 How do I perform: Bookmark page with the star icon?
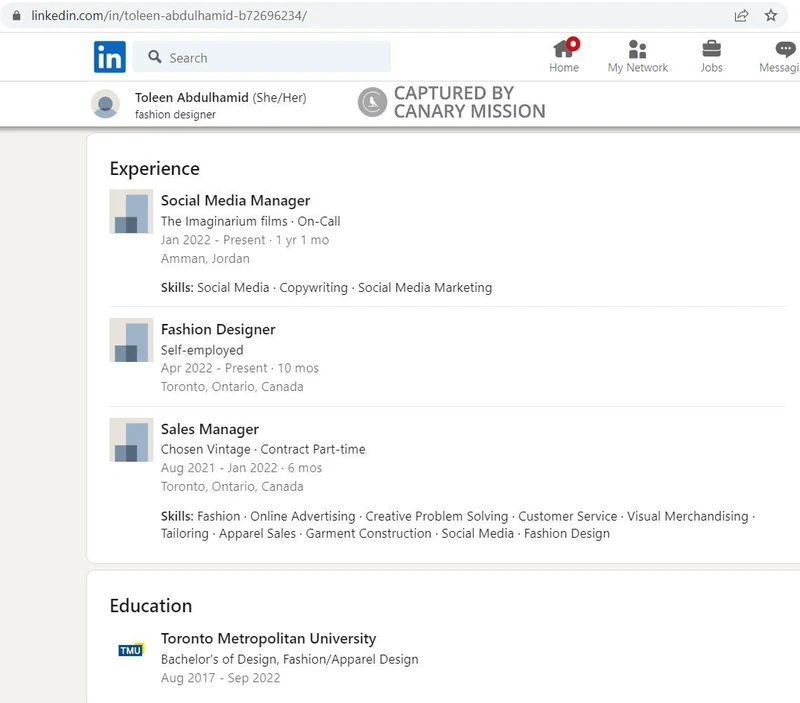[771, 15]
